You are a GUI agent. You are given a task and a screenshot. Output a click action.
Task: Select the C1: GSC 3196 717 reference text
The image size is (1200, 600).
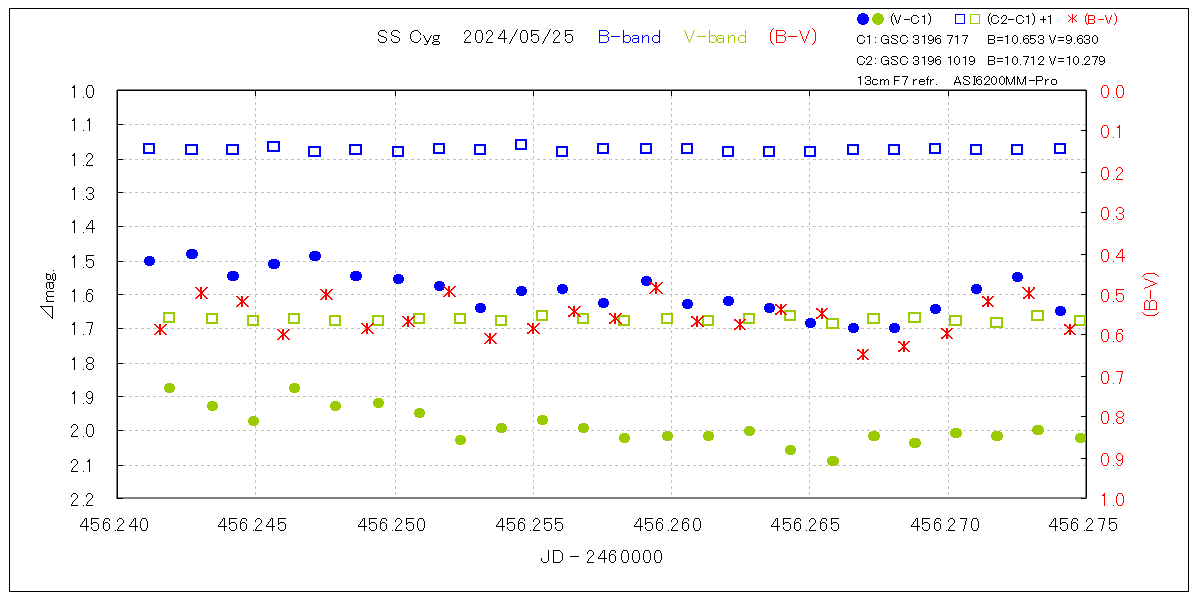pos(912,40)
